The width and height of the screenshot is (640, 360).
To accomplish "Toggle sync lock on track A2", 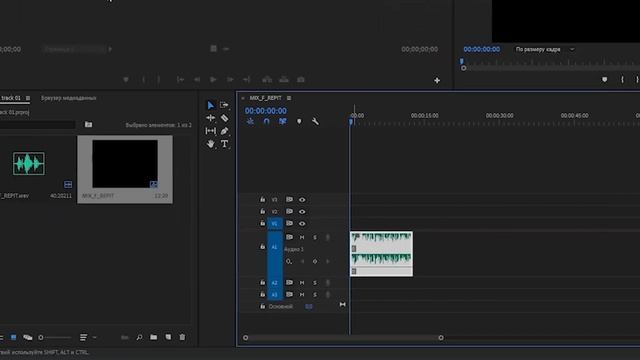I will click(x=289, y=282).
